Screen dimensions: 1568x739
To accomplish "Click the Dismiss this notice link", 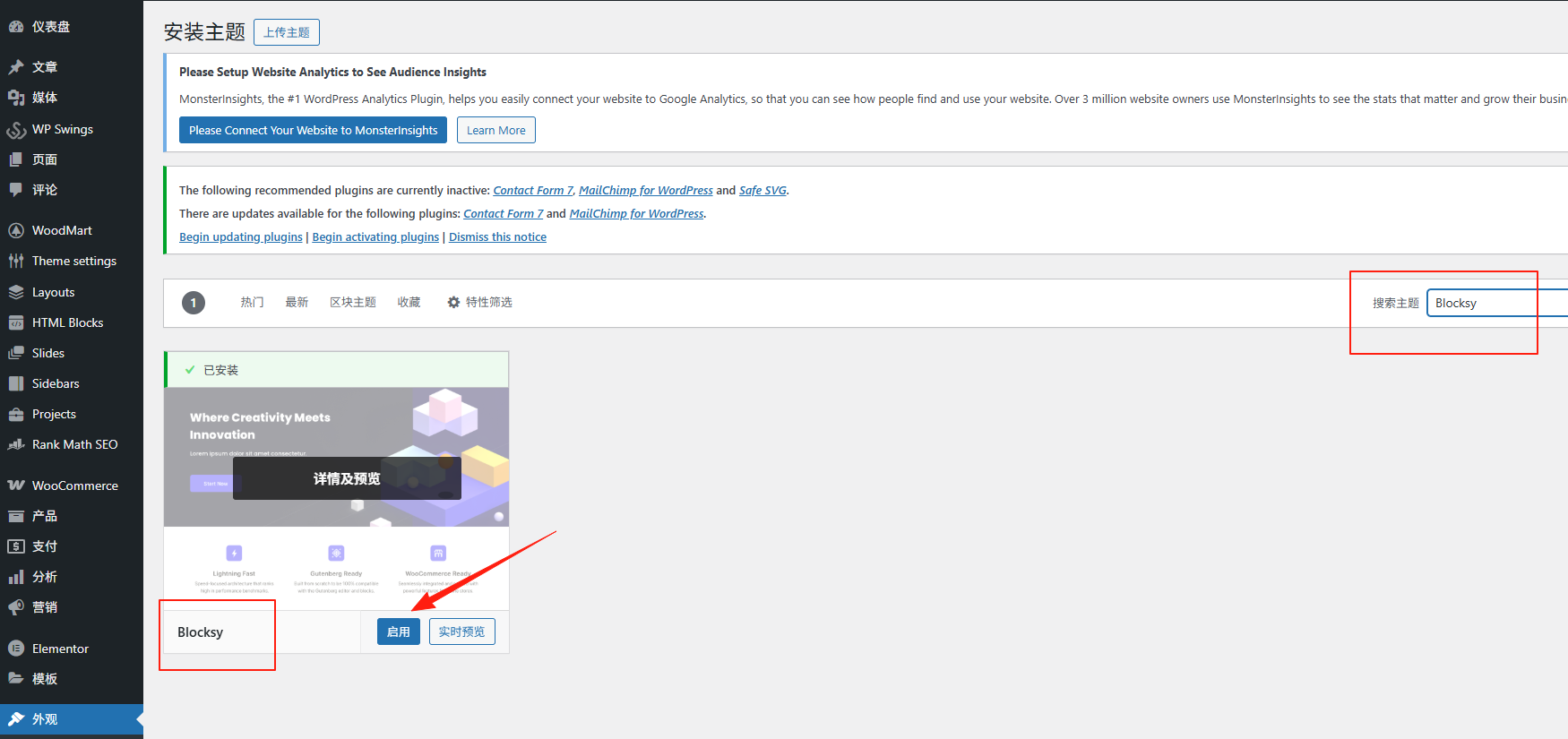I will [x=497, y=237].
